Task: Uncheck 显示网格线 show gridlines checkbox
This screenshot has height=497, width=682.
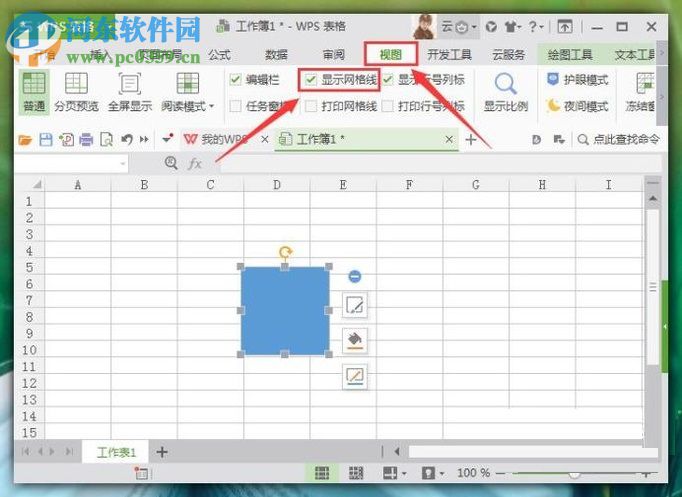Action: coord(311,80)
